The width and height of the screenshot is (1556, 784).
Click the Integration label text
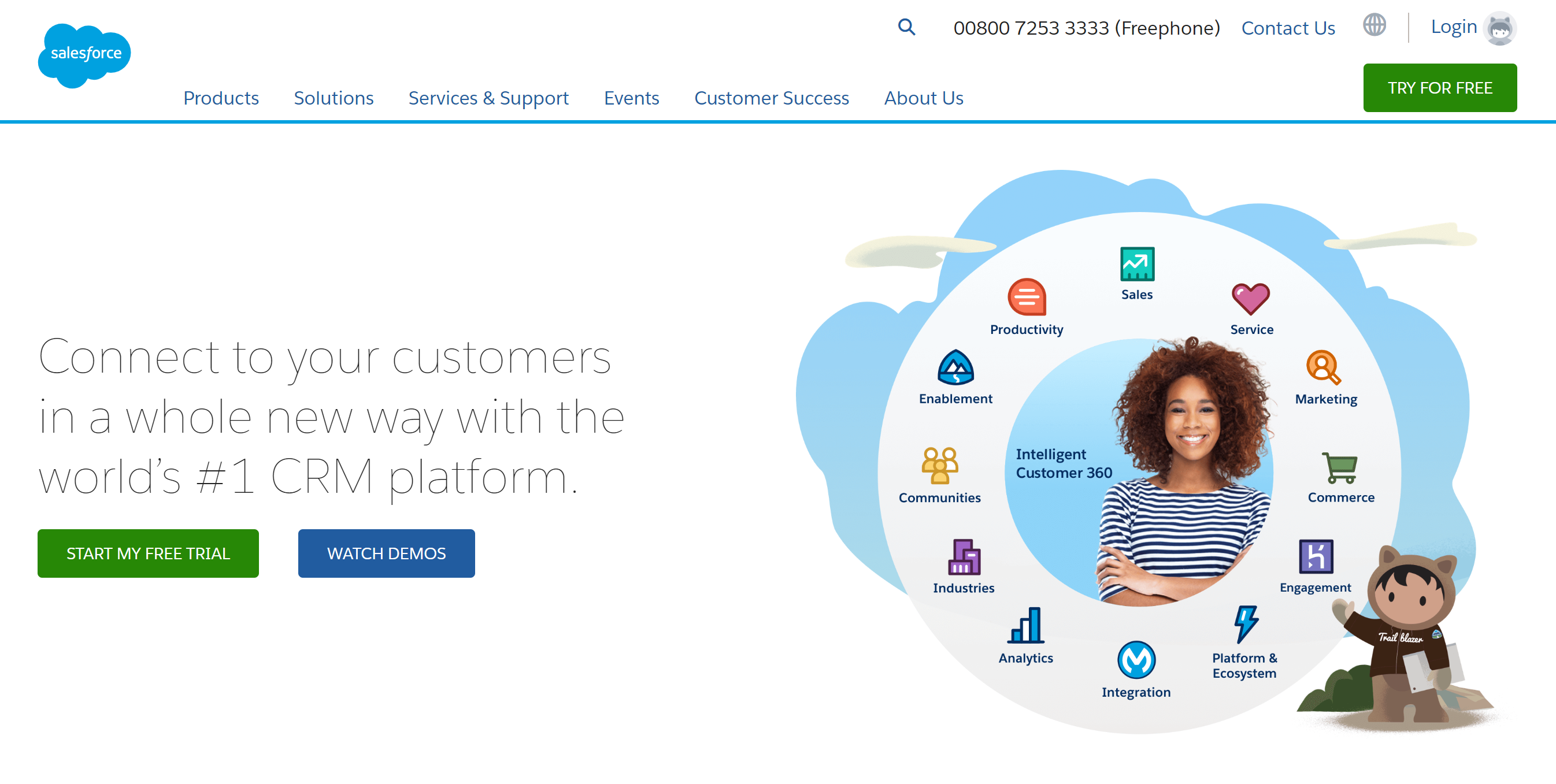pos(1136,693)
